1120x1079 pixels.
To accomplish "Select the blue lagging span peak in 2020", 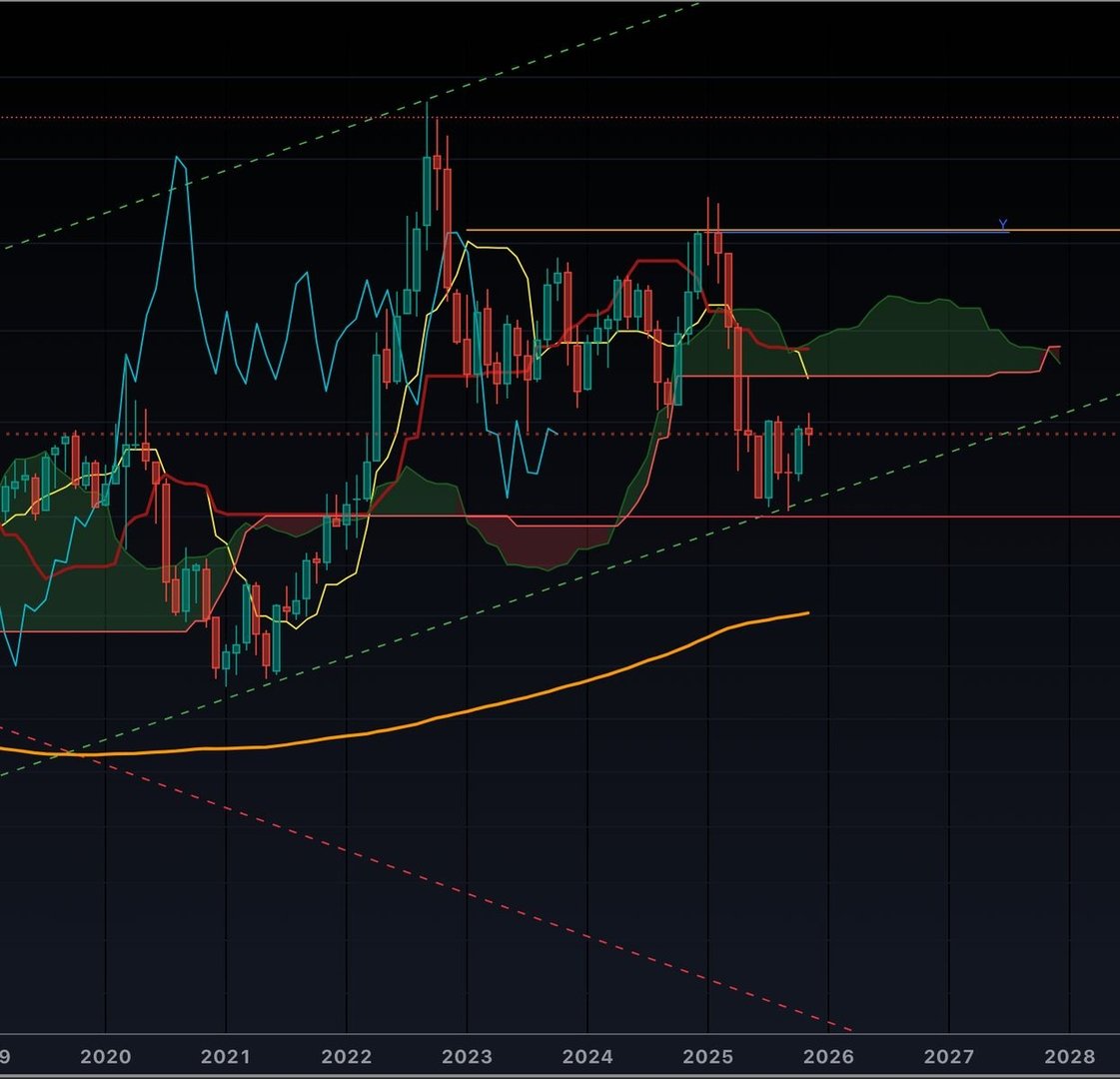I will (179, 160).
